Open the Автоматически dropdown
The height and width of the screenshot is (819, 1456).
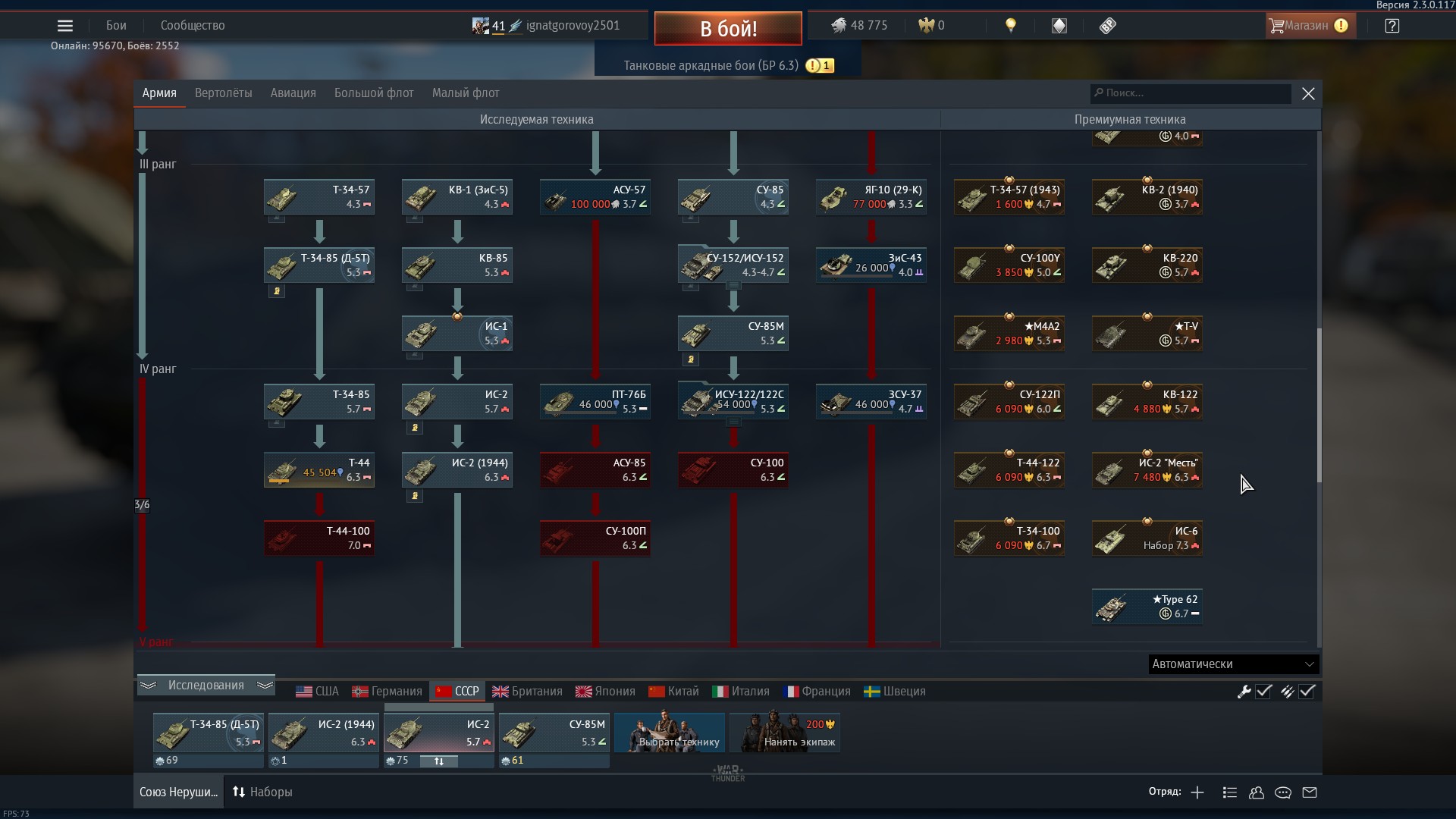pos(1234,664)
